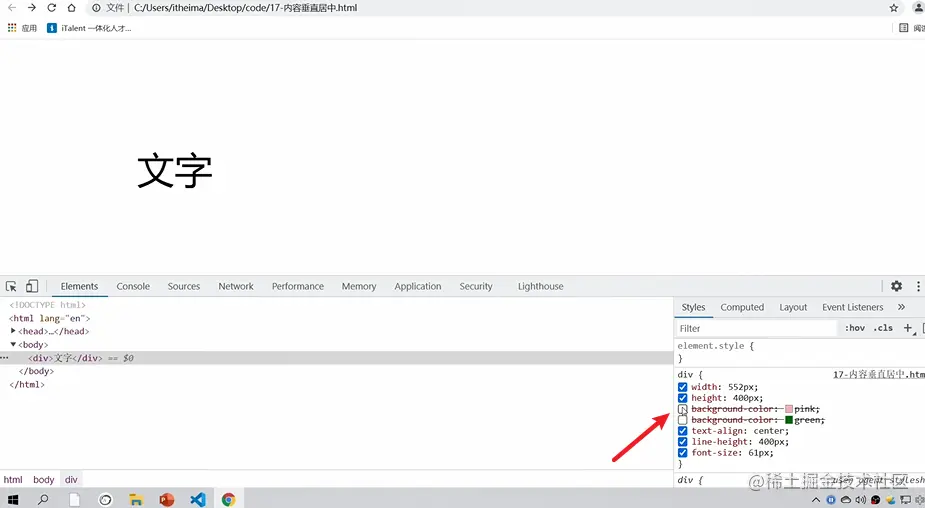Open the 17-内容垂直居中.html stylesheet source link
The image size is (925, 508).
coord(878,375)
